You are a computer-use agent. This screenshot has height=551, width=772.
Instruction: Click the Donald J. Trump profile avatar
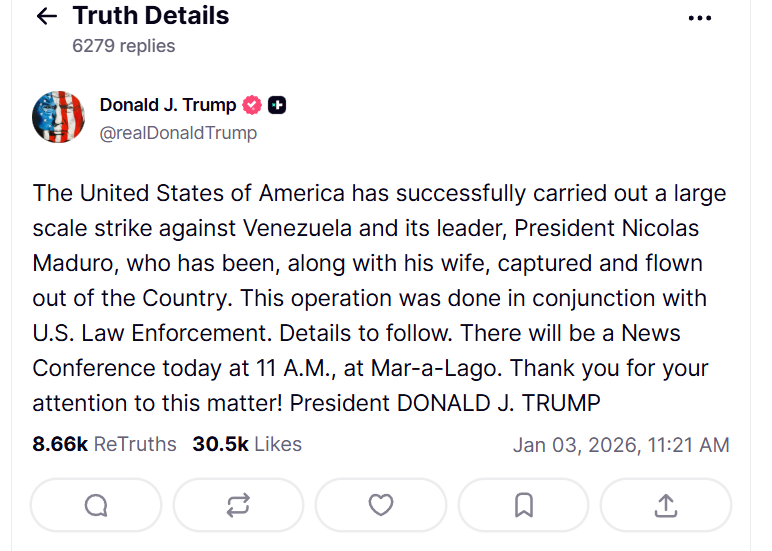pyautogui.click(x=58, y=116)
